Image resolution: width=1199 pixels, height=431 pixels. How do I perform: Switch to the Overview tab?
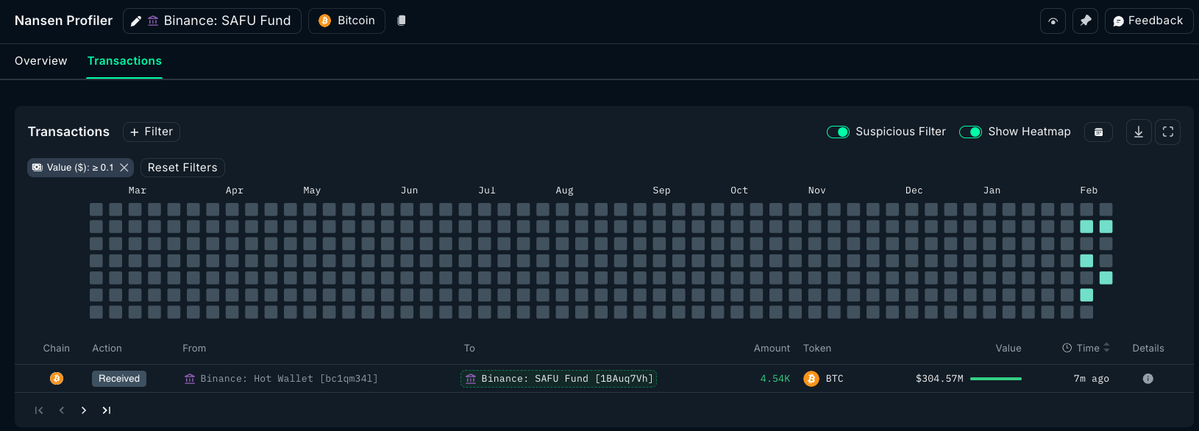coord(41,61)
